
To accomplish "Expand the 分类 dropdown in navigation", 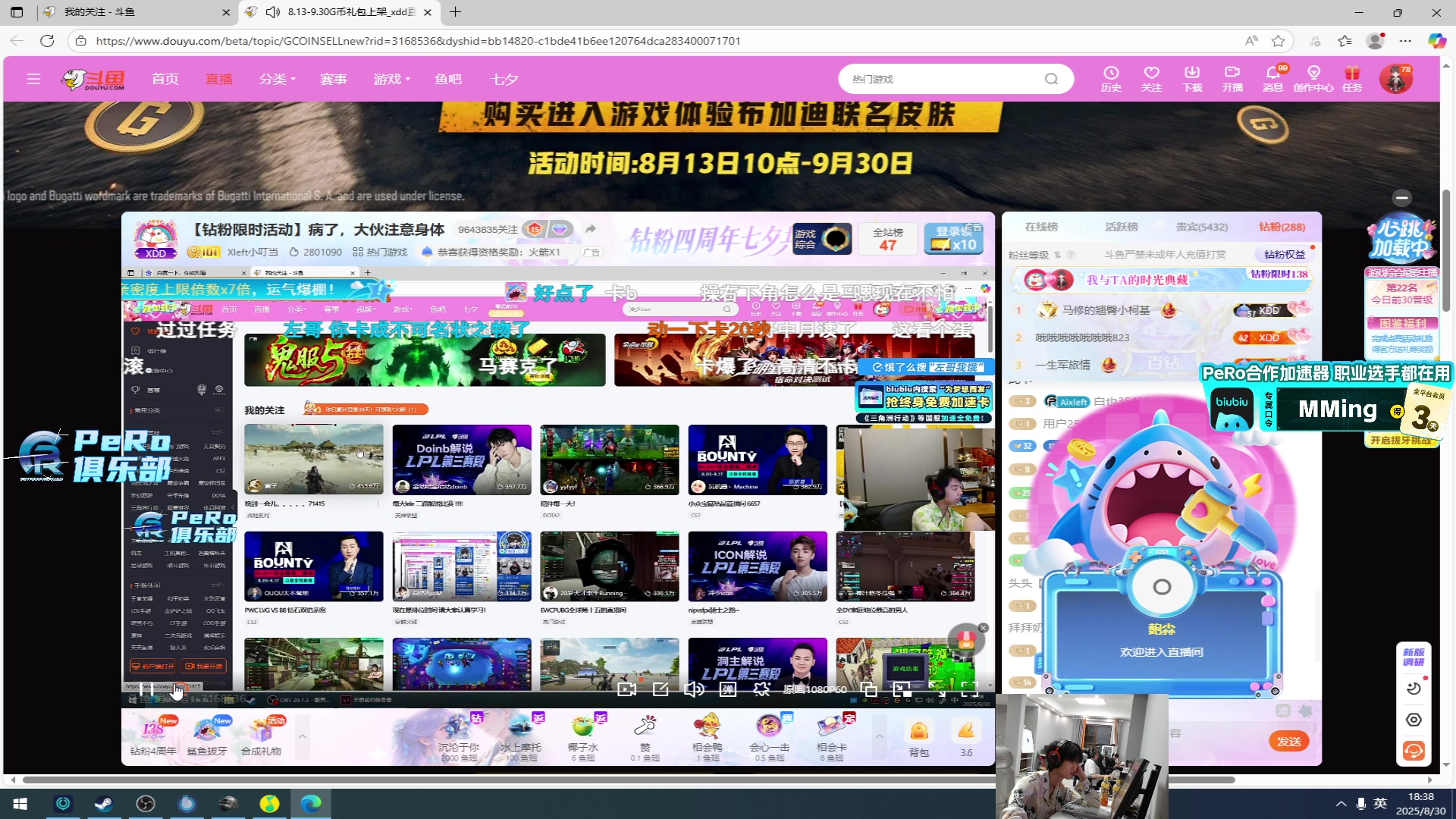I will (278, 79).
